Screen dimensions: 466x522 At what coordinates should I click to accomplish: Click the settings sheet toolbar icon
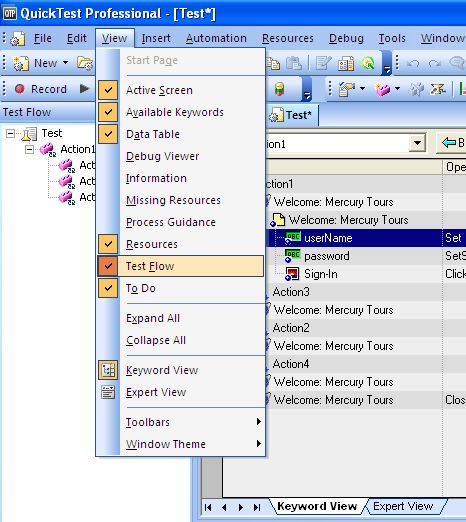pyautogui.click(x=346, y=63)
